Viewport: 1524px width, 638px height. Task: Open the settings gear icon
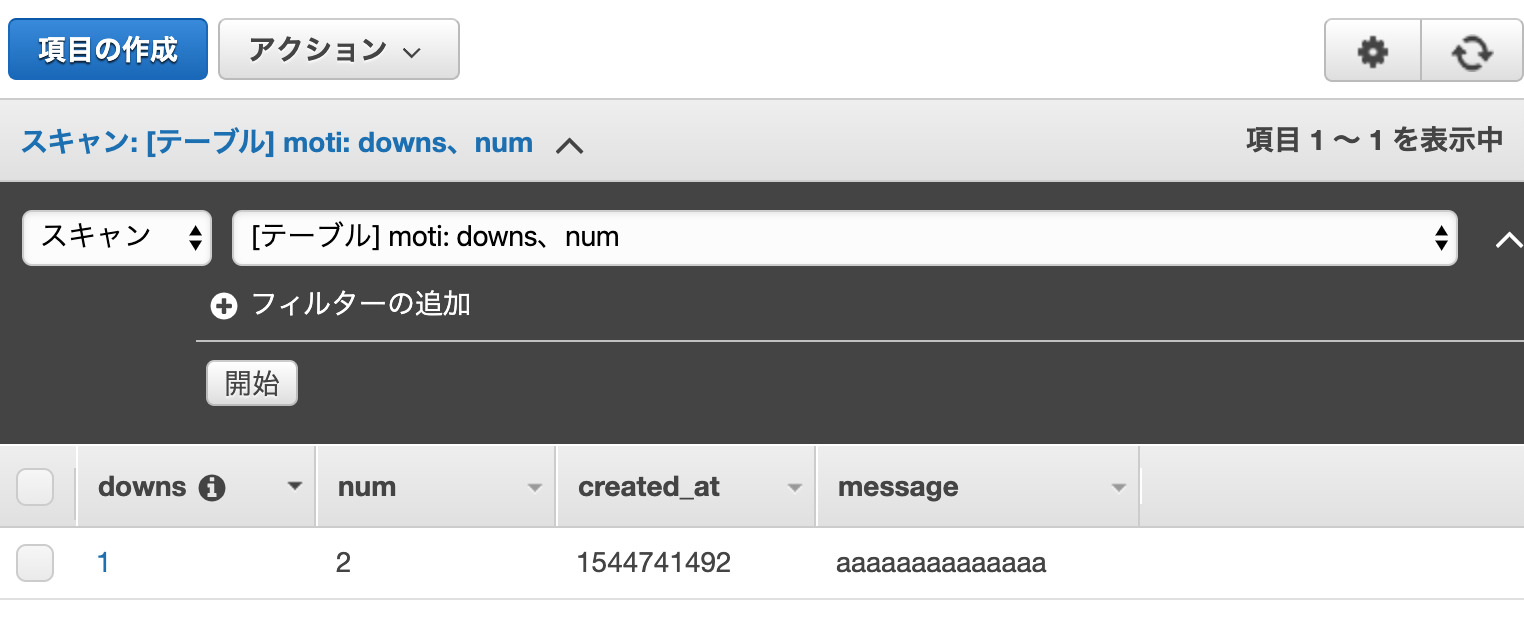click(1372, 51)
